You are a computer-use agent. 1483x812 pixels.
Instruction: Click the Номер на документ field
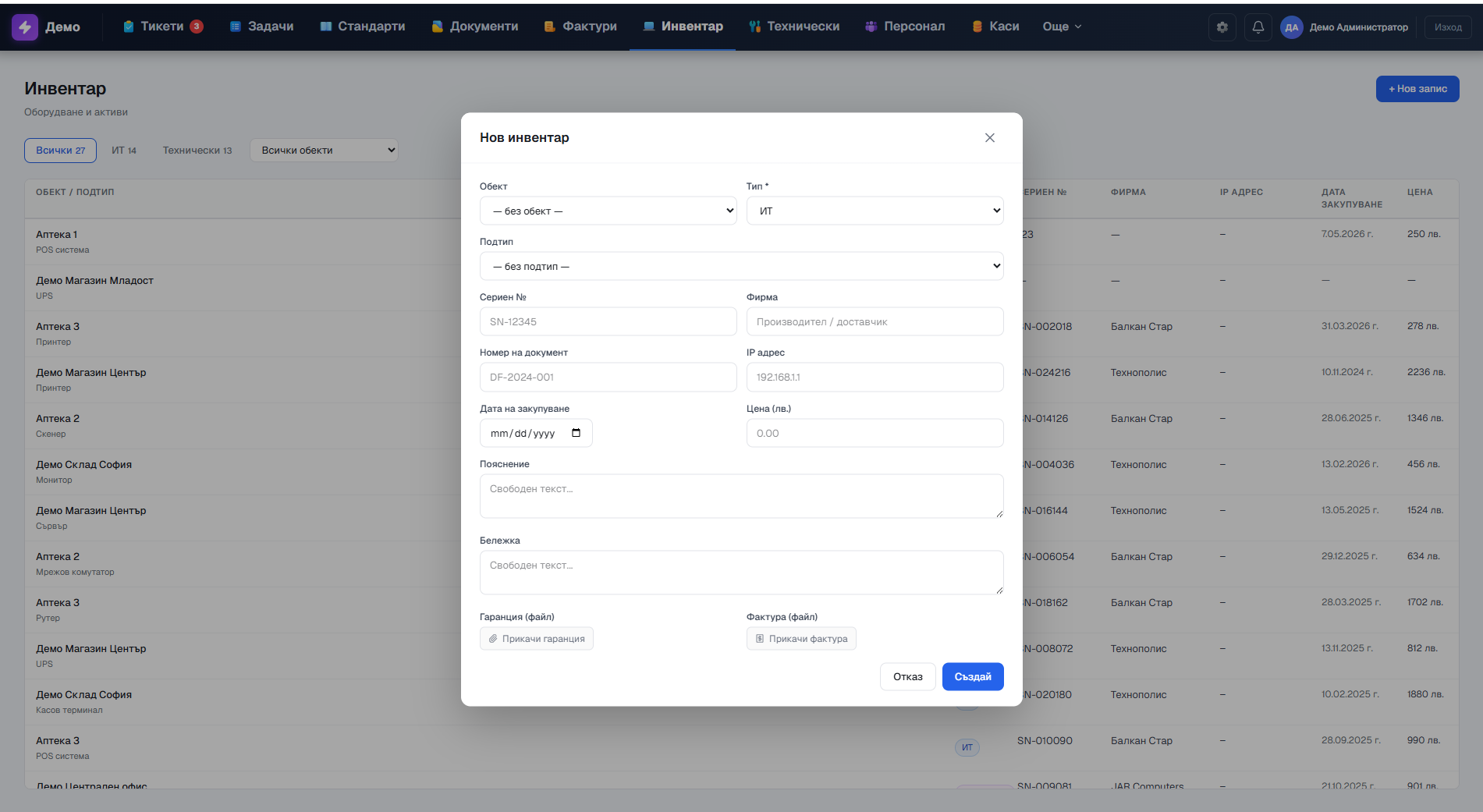[x=608, y=377]
